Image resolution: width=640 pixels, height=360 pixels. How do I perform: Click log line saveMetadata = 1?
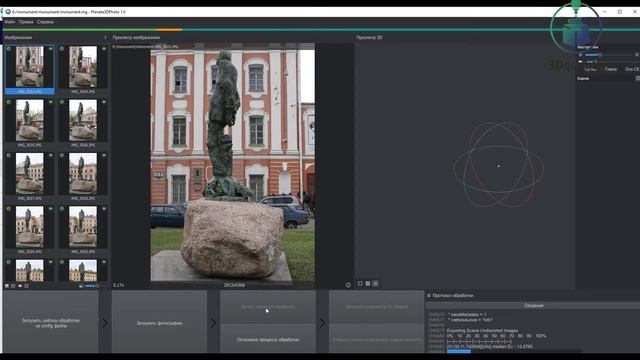(467, 315)
